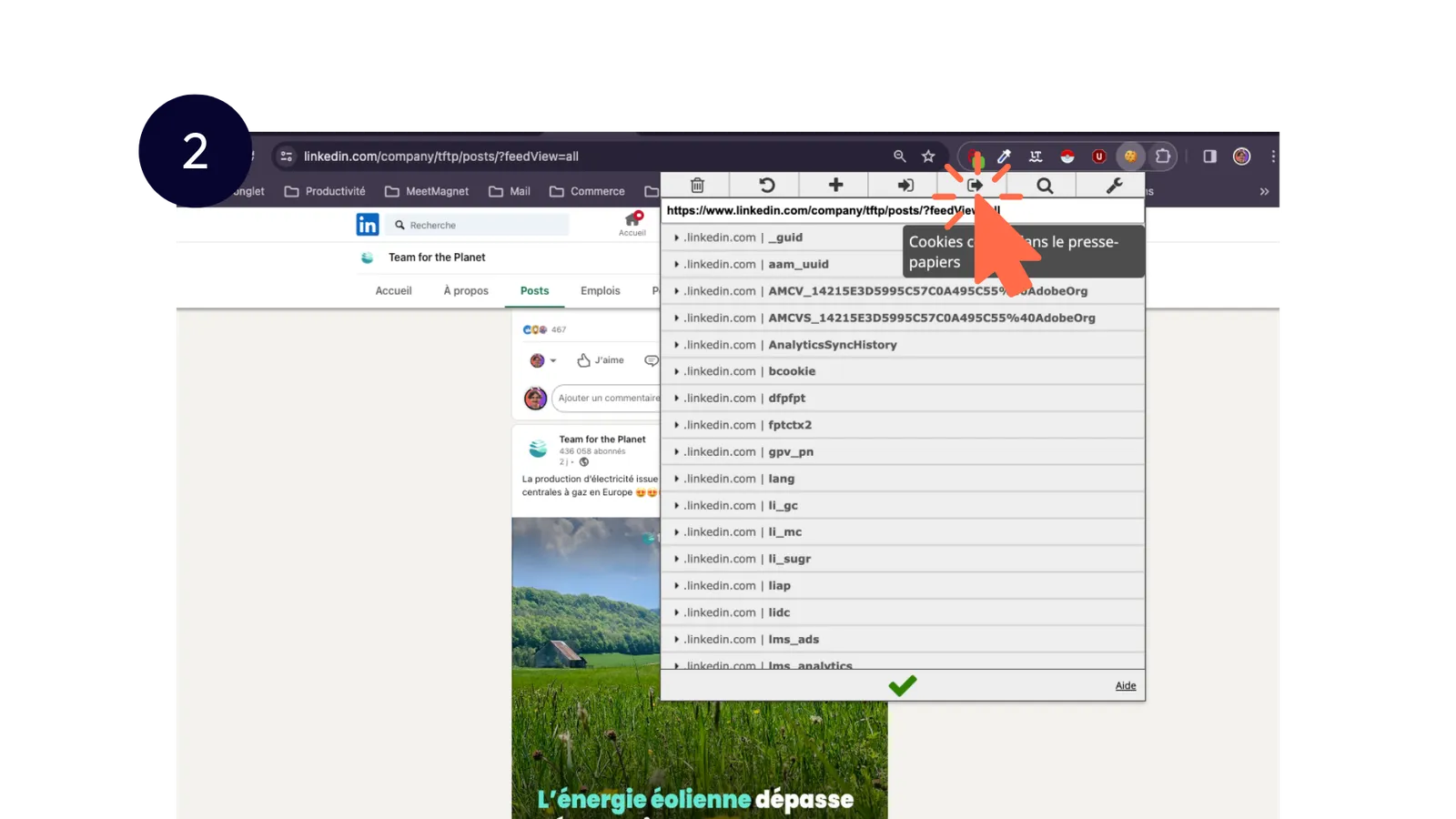View site information icon beside the URL

tap(287, 157)
